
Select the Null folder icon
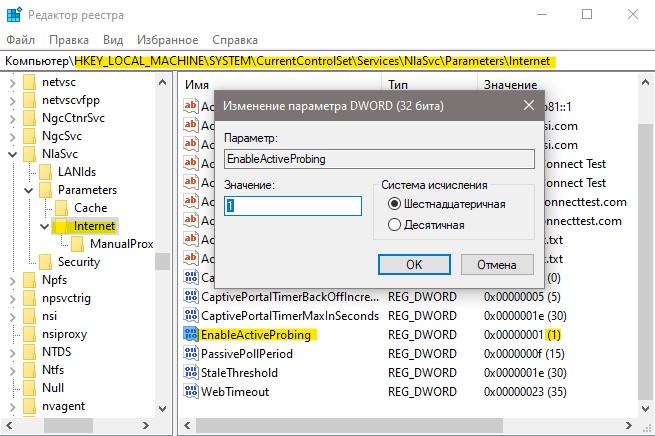click(30, 388)
